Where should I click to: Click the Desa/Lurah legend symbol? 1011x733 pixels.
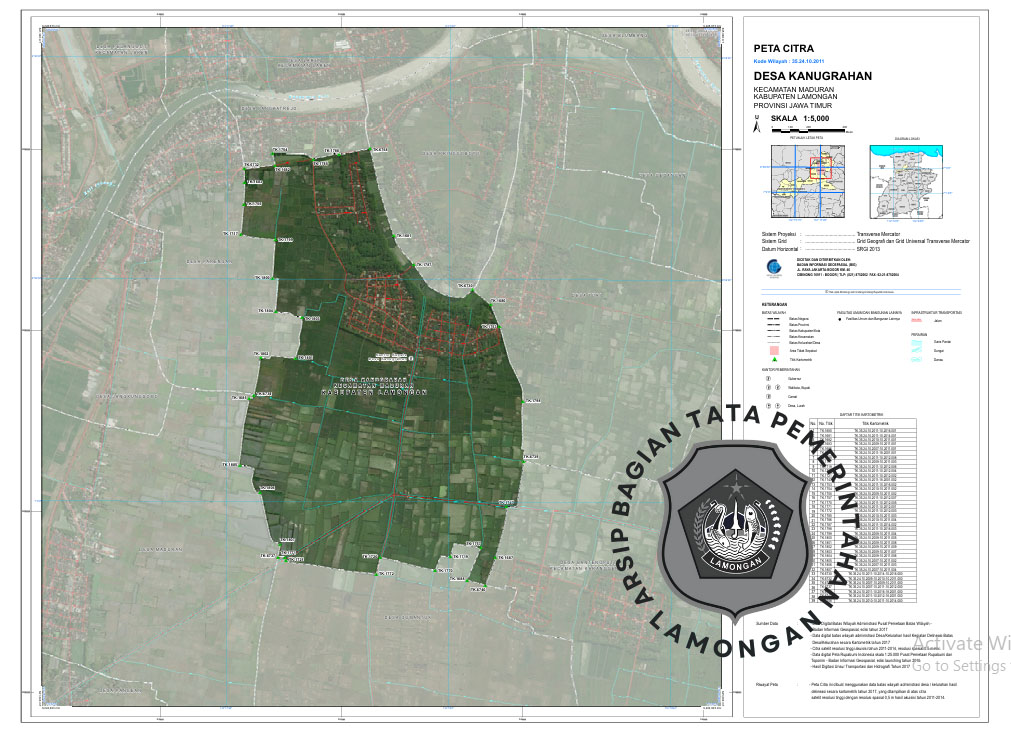[x=768, y=406]
